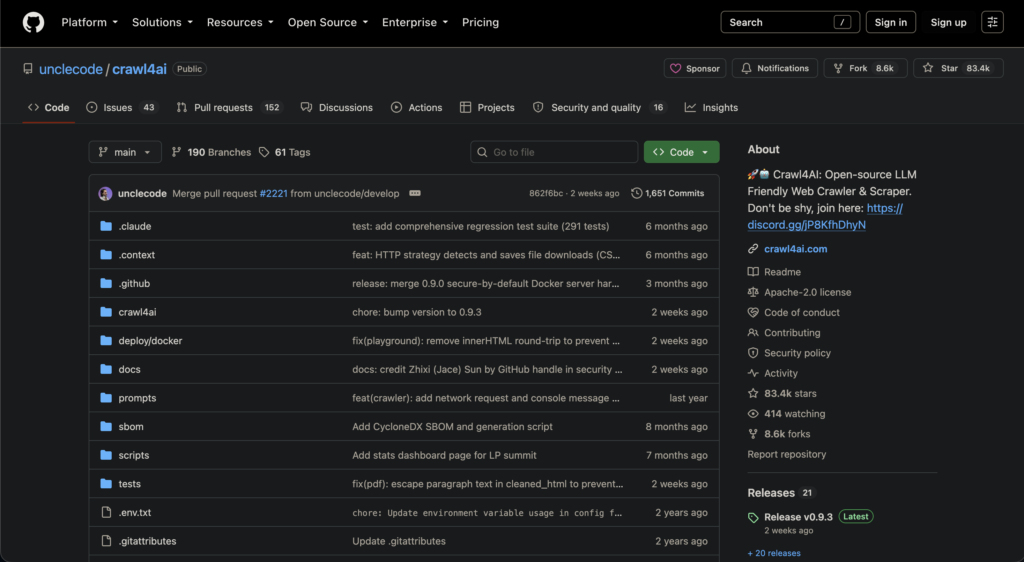1024x562 pixels.
Task: Open Apache-2.0 license link
Action: tap(800, 292)
